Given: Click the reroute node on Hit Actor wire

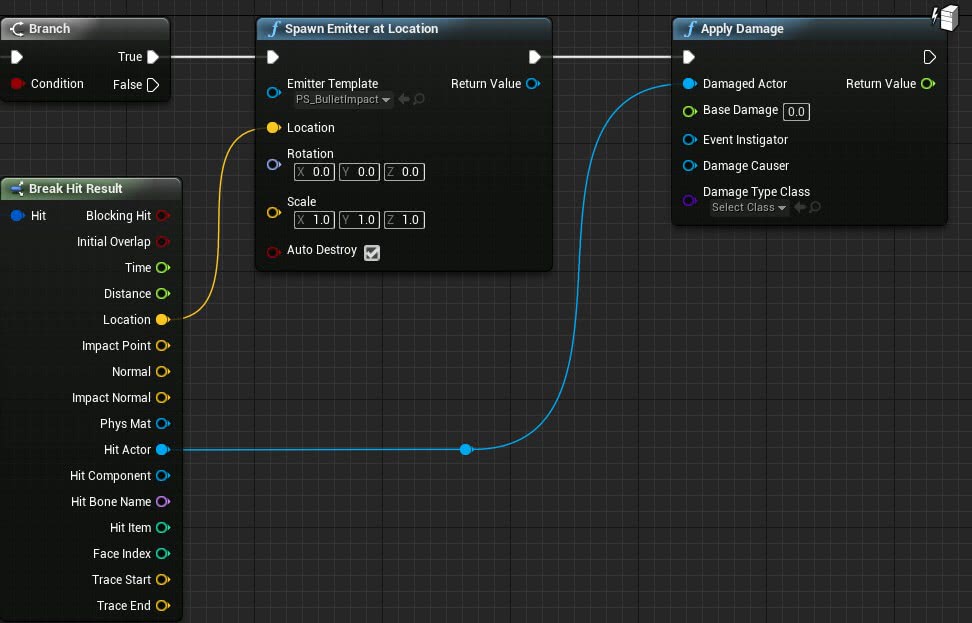Looking at the screenshot, I should coord(465,450).
